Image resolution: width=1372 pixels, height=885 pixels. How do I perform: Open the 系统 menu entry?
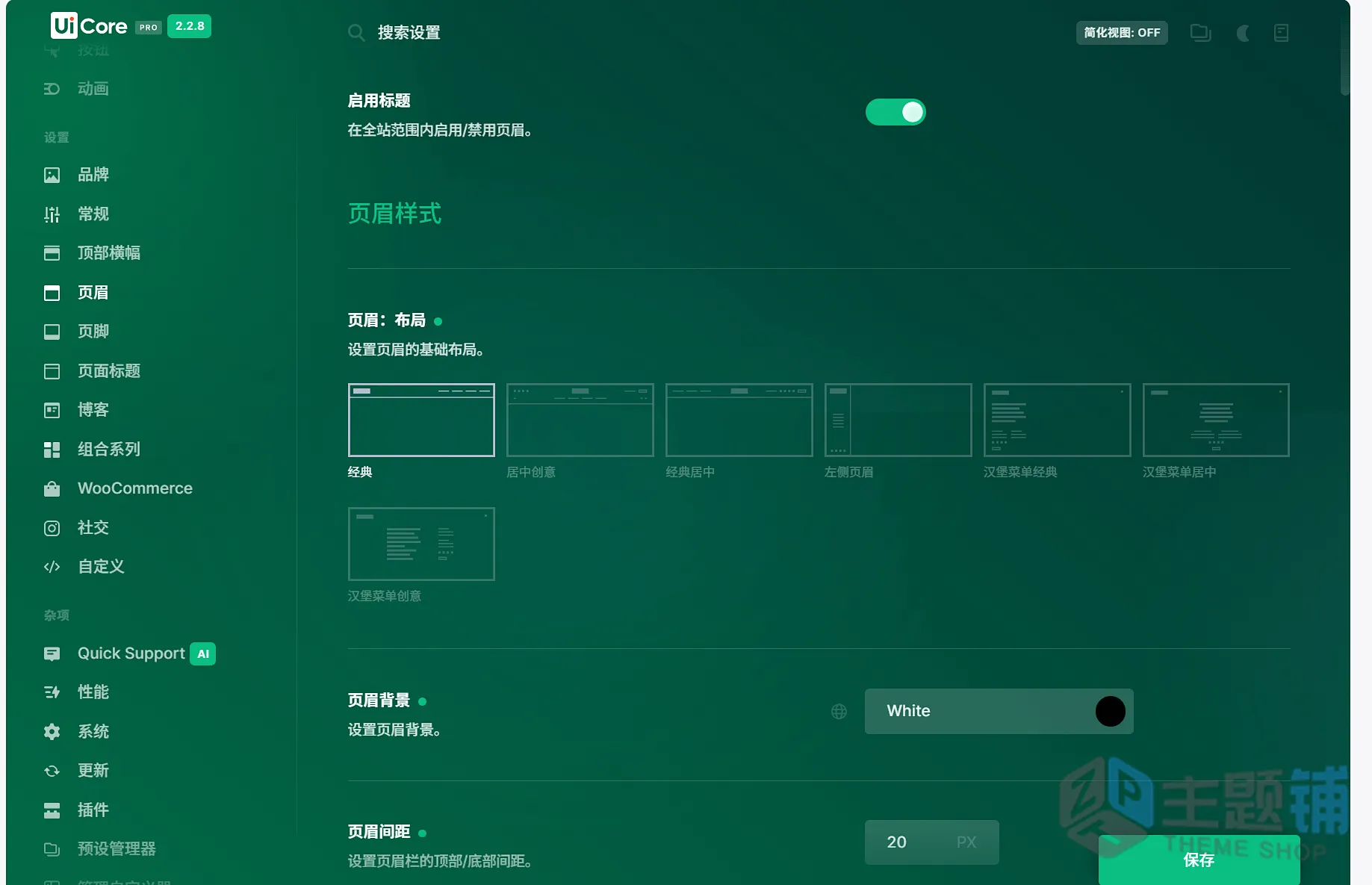tap(93, 732)
